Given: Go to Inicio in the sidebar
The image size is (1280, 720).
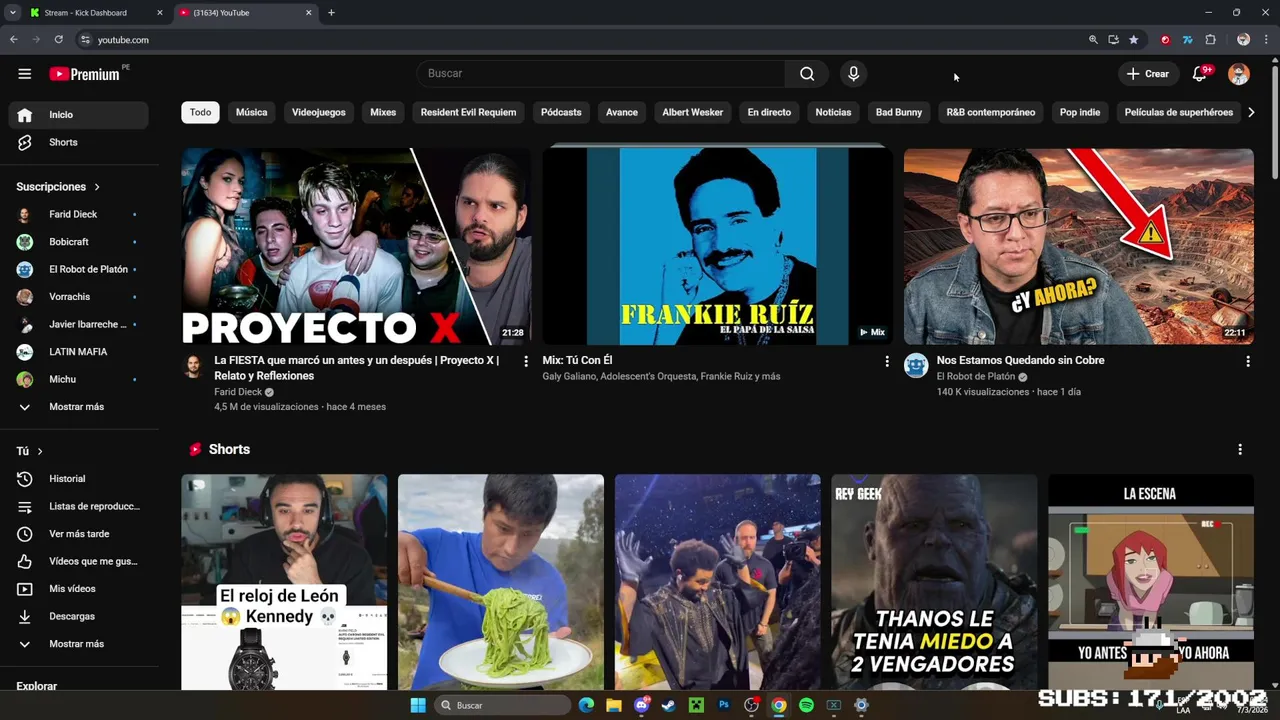Looking at the screenshot, I should point(79,115).
